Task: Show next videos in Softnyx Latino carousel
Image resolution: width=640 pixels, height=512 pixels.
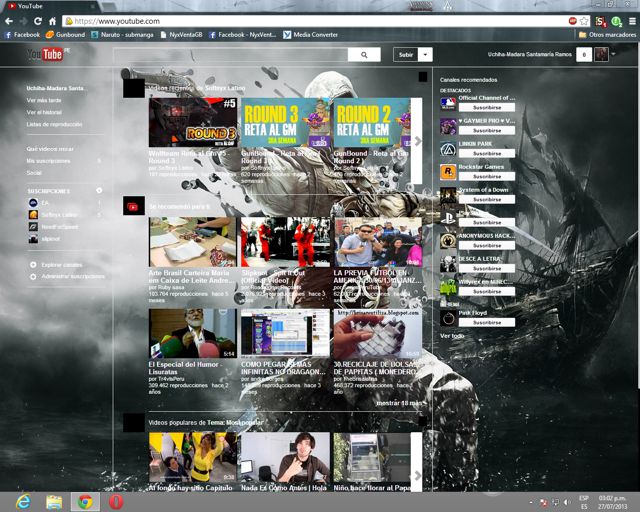Action: pos(417,141)
